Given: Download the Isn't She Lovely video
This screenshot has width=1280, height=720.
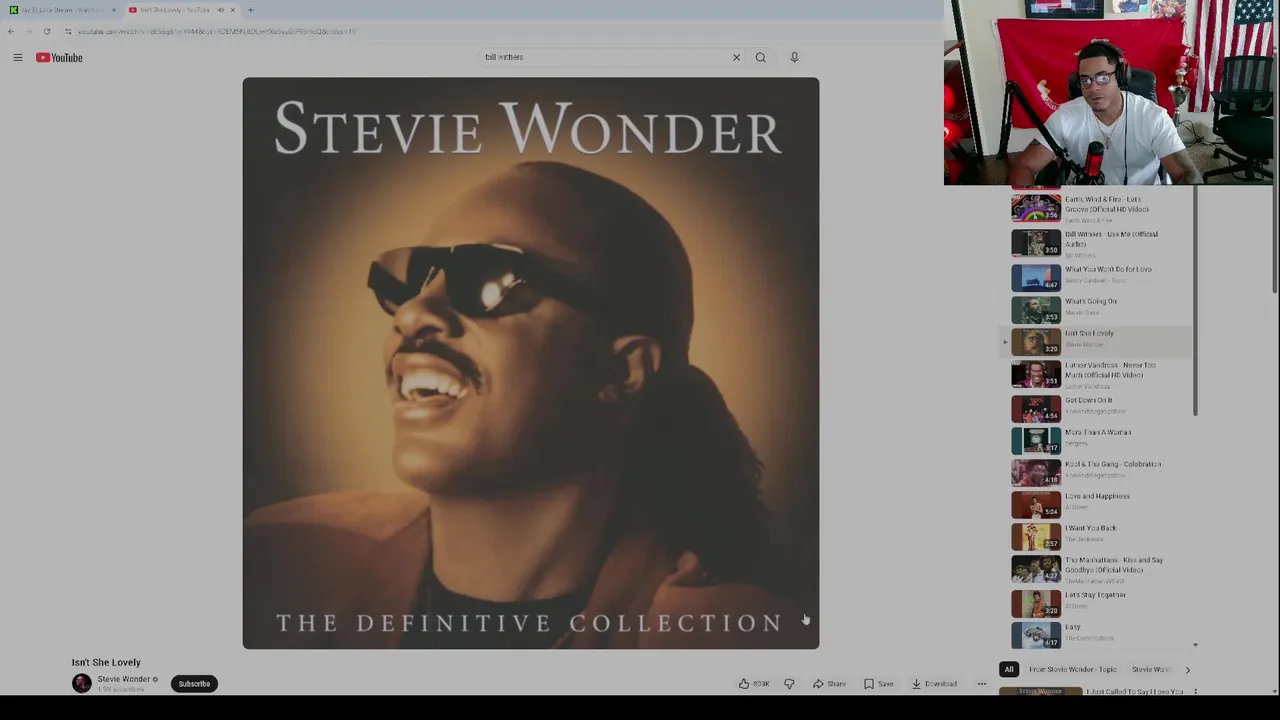Looking at the screenshot, I should click(x=934, y=684).
